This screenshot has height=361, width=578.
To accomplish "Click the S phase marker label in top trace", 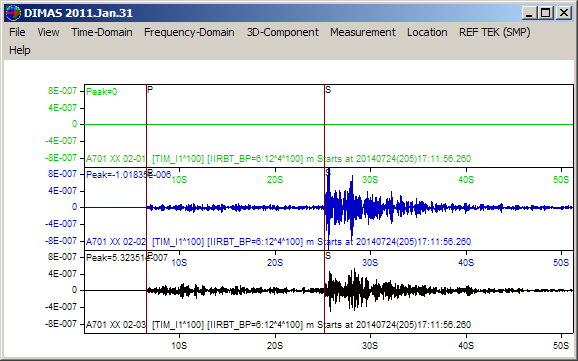I will pyautogui.click(x=328, y=90).
